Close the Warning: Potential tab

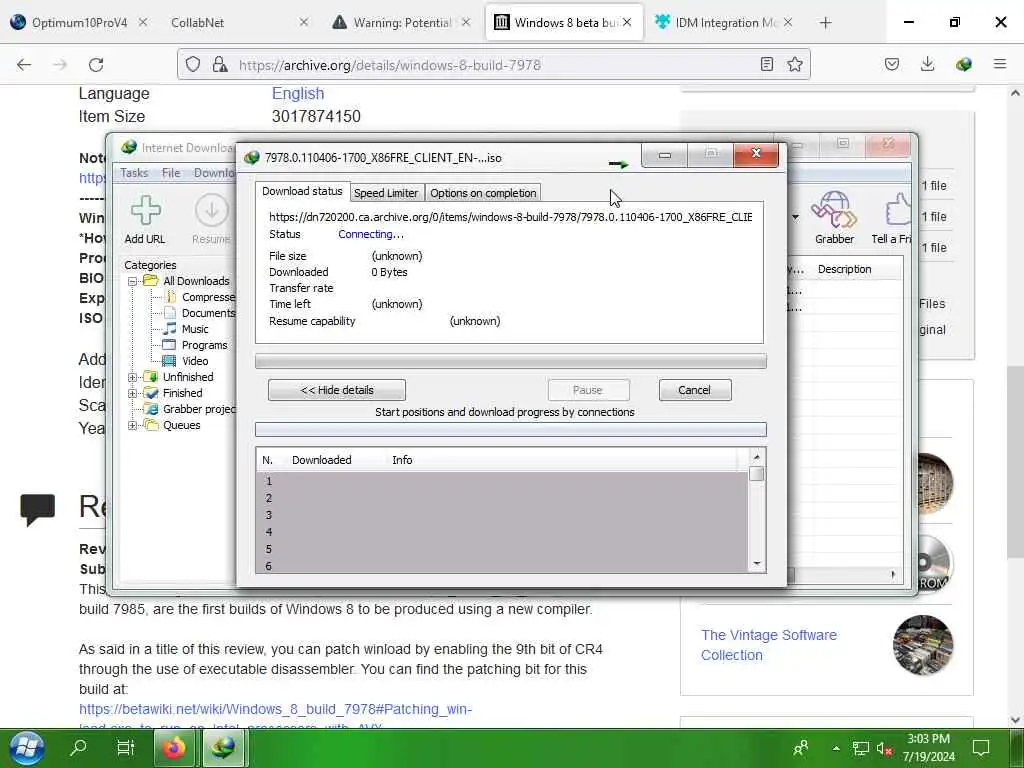466,23
